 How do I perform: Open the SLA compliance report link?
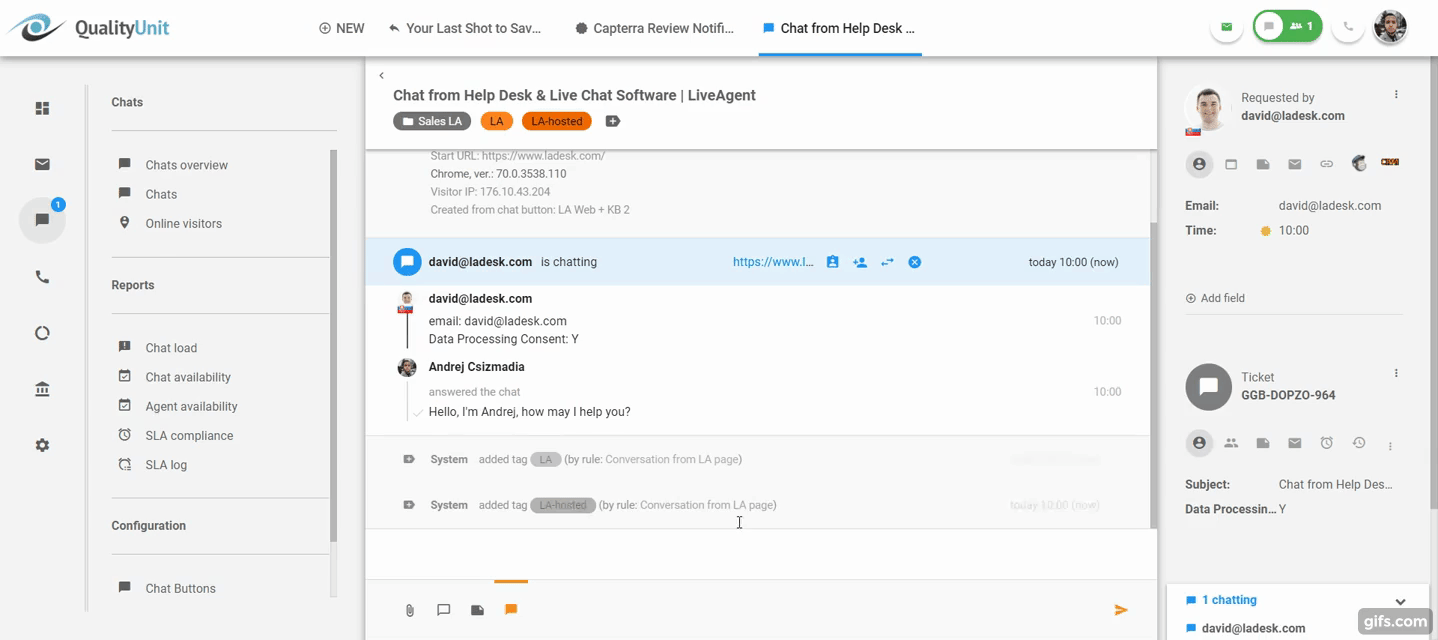[x=189, y=435]
